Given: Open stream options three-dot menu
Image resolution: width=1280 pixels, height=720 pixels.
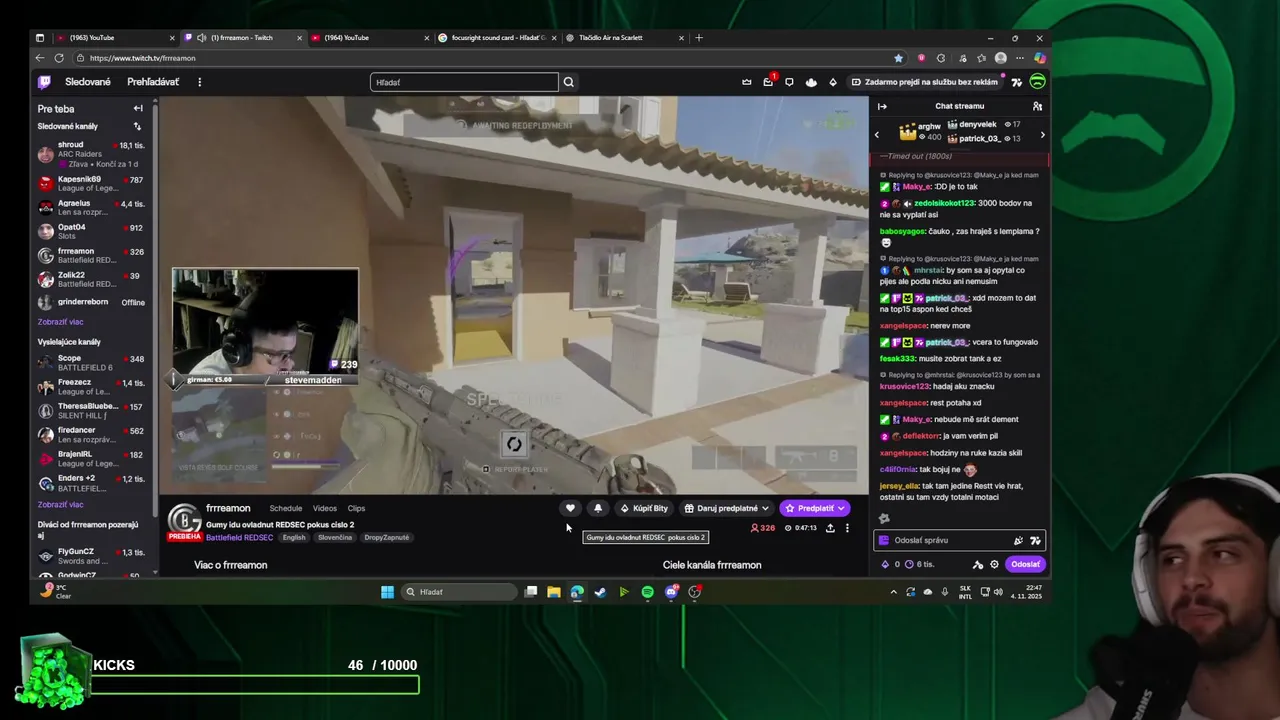Looking at the screenshot, I should pos(847,528).
